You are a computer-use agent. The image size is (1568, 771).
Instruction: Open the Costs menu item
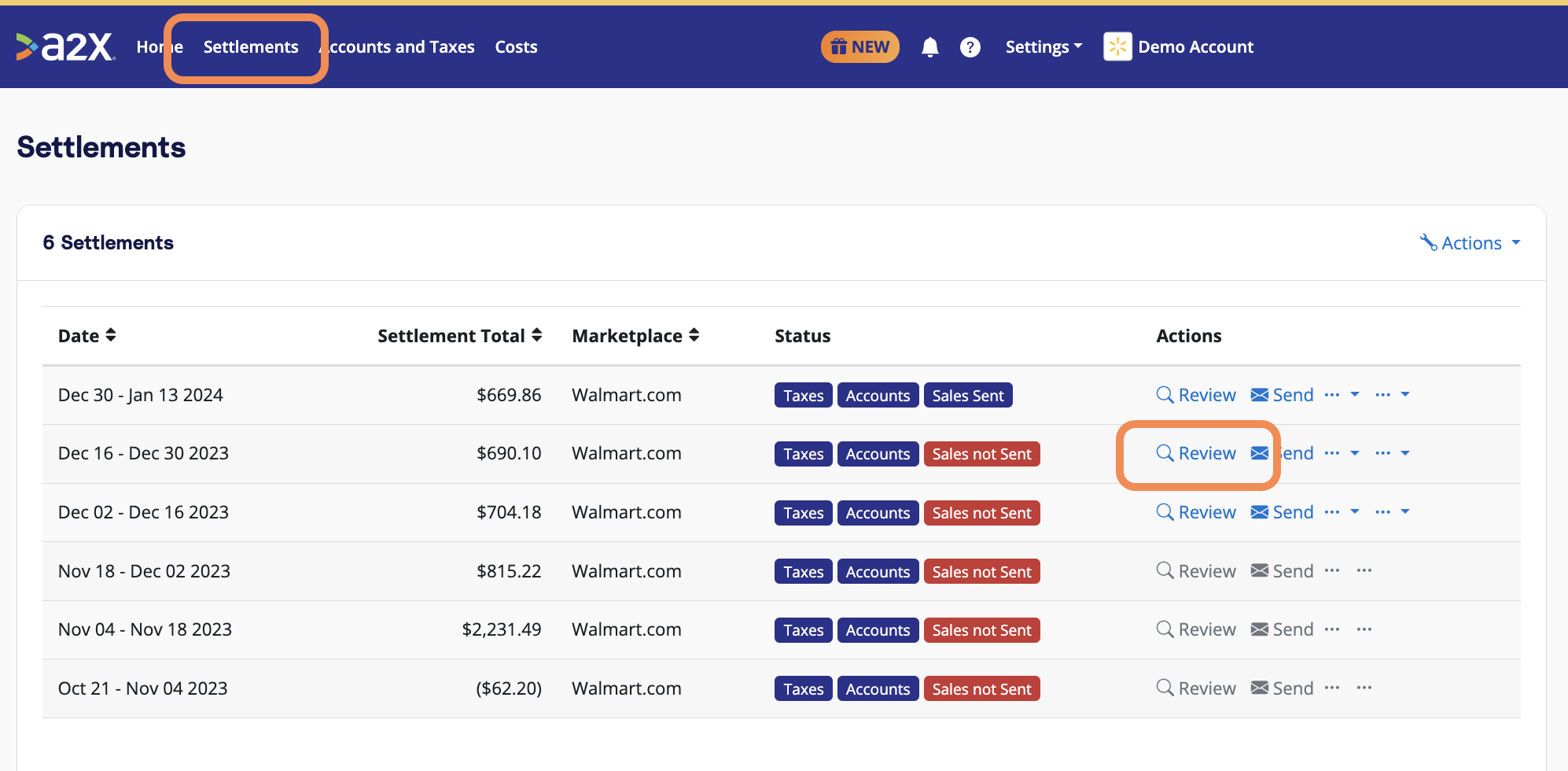[x=516, y=46]
